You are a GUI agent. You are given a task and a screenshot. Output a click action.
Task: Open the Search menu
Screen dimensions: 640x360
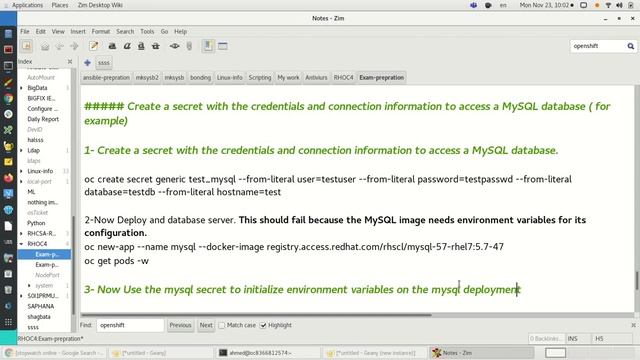point(125,31)
